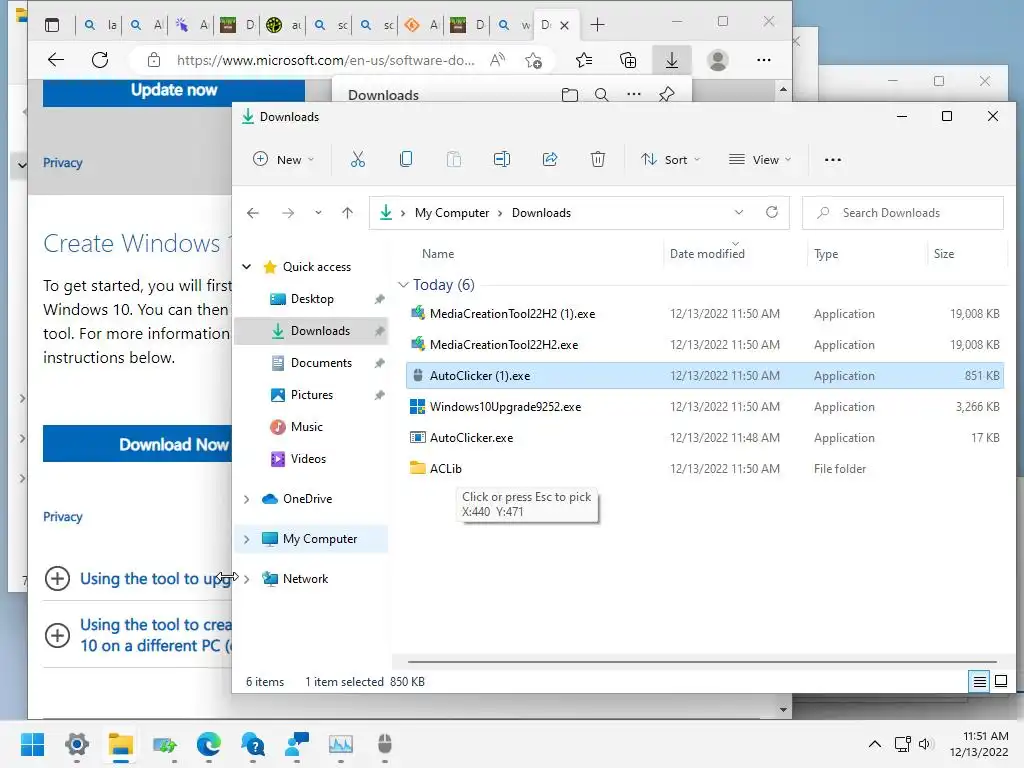
Task: Expand the address bar history dropdown
Action: (739, 212)
